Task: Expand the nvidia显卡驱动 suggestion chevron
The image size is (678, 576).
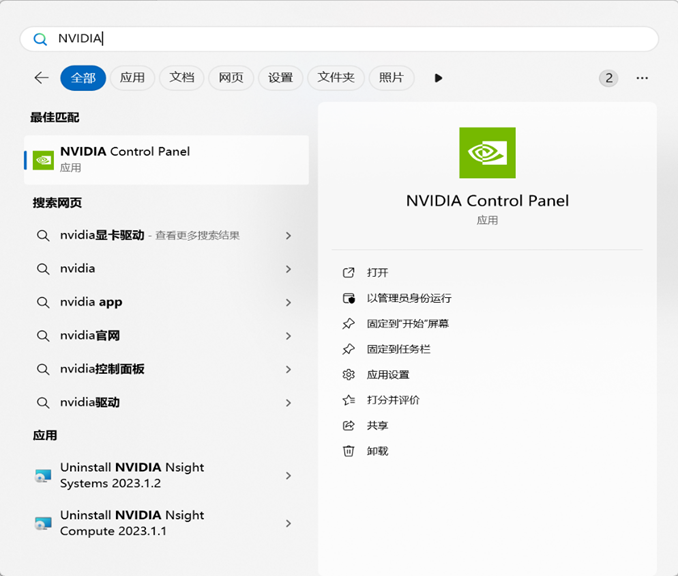Action: pyautogui.click(x=288, y=236)
